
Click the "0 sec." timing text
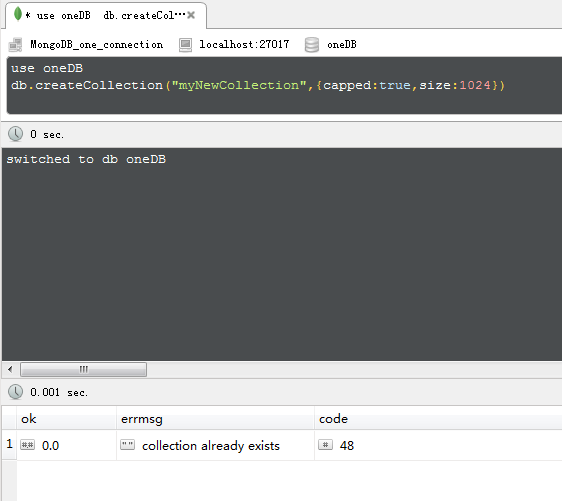pos(47,134)
